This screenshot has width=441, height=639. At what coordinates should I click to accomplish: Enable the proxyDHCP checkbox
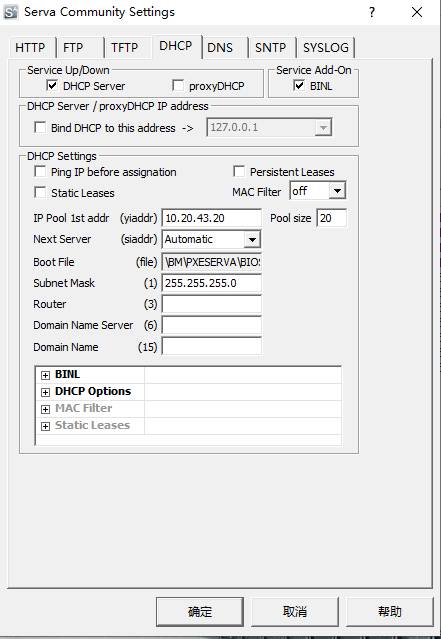pos(178,86)
